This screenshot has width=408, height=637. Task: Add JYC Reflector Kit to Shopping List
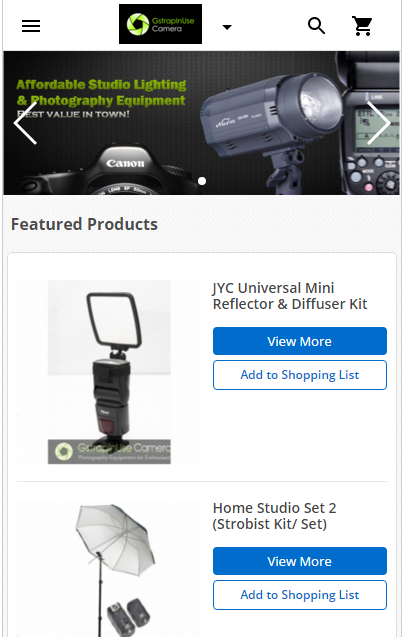(300, 375)
